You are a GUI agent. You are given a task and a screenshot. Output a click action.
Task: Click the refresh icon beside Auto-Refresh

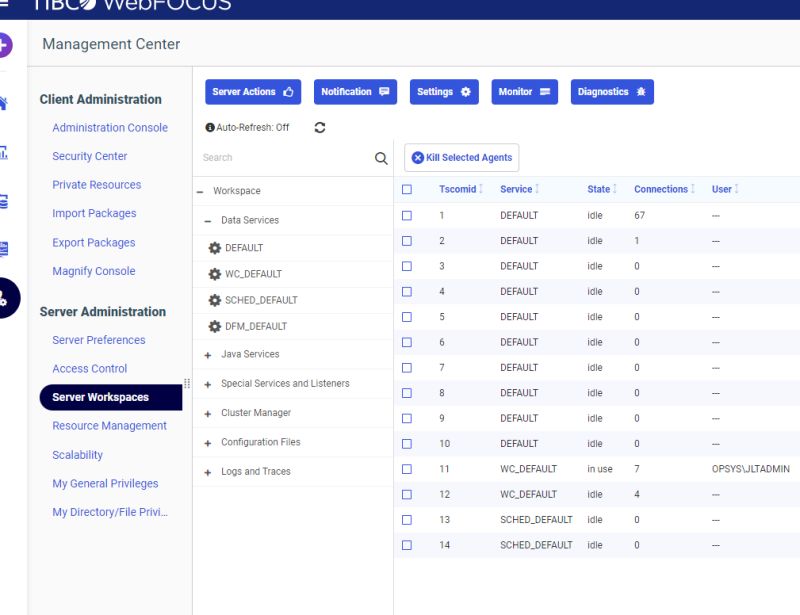(319, 128)
